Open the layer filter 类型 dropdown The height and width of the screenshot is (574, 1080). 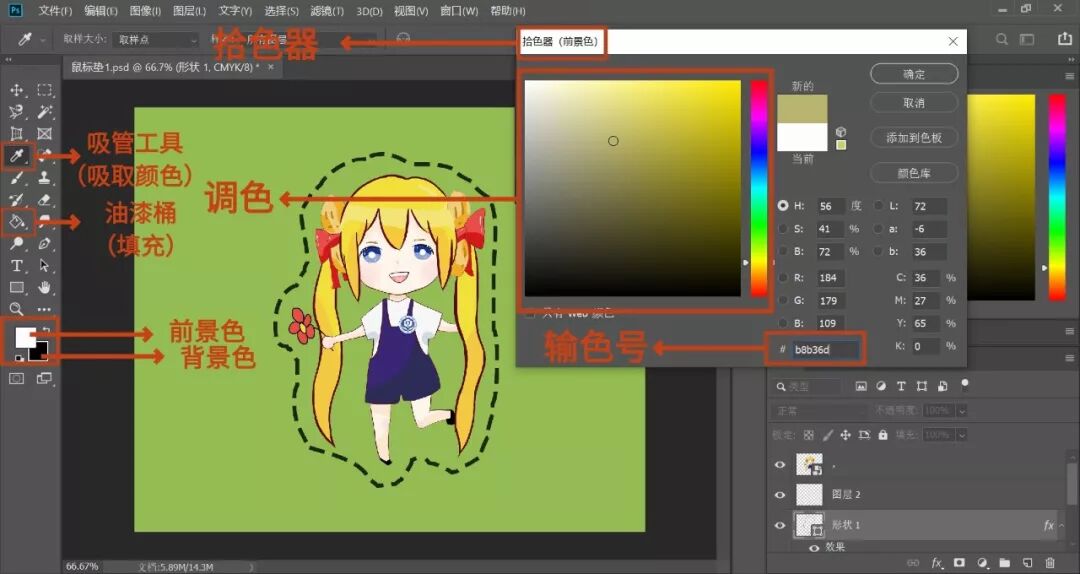tap(807, 387)
